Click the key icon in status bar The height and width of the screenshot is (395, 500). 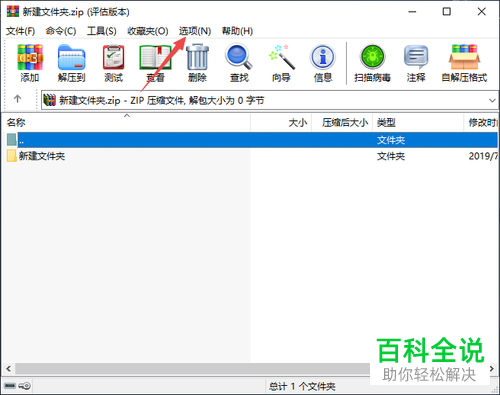(25, 386)
